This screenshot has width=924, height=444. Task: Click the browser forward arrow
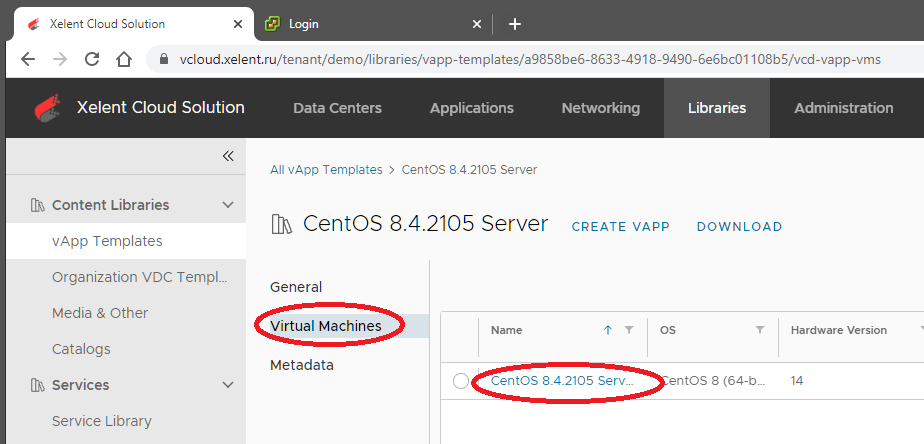pyautogui.click(x=60, y=59)
